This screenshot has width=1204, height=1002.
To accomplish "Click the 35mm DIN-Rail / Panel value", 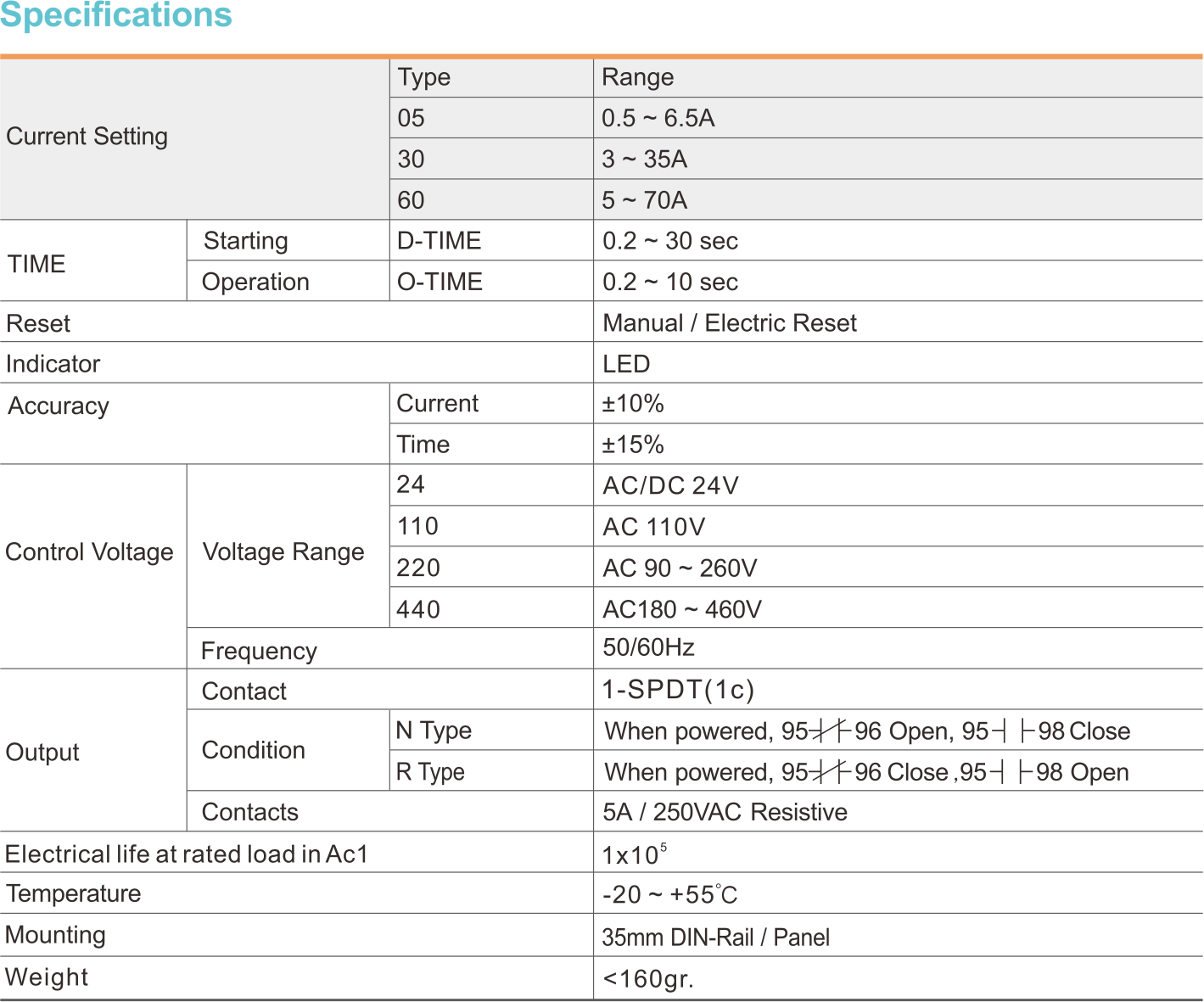I will tap(715, 938).
